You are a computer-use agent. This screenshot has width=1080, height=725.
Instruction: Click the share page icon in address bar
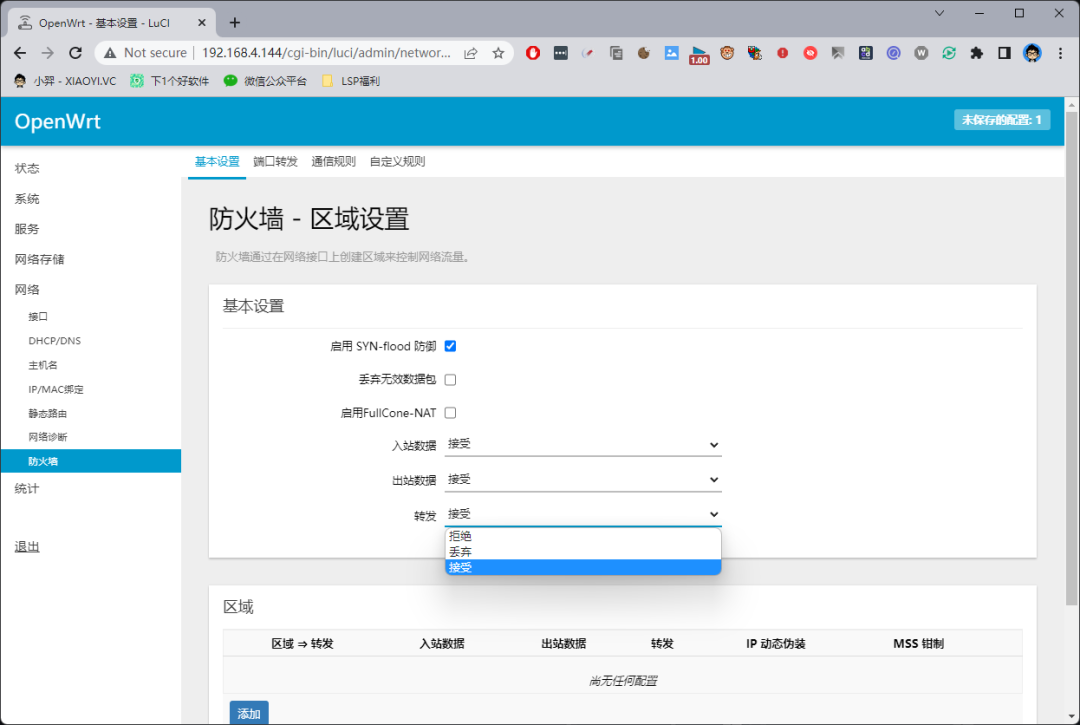pyautogui.click(x=471, y=53)
